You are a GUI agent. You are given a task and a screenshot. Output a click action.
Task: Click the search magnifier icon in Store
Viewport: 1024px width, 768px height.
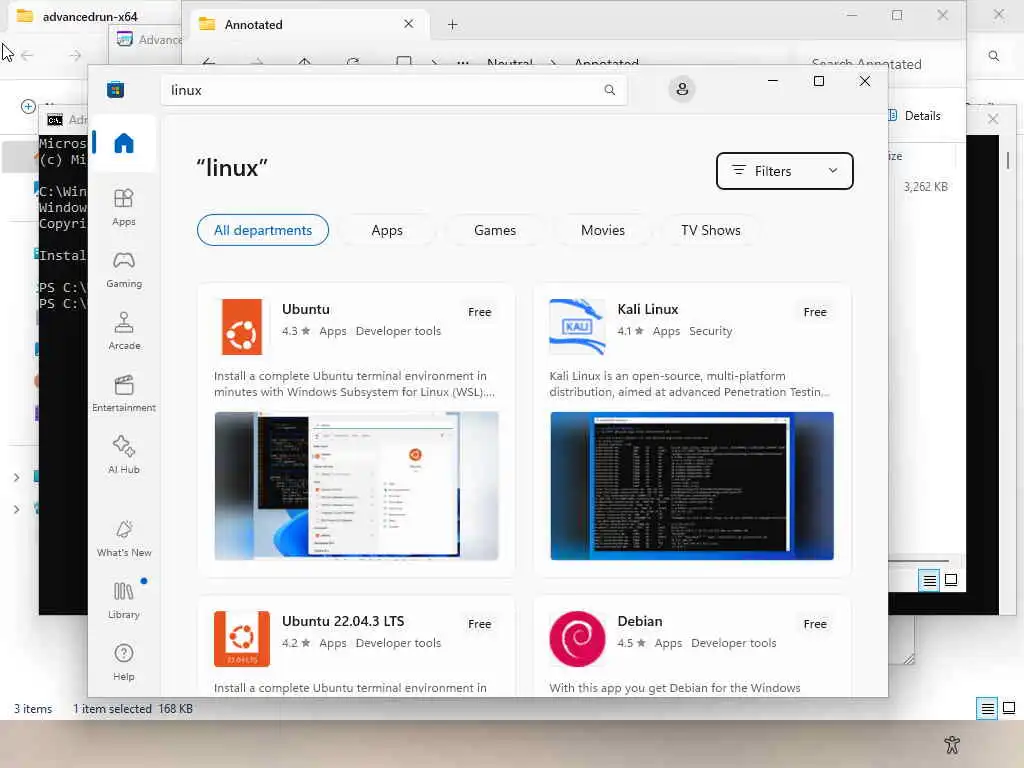click(609, 90)
